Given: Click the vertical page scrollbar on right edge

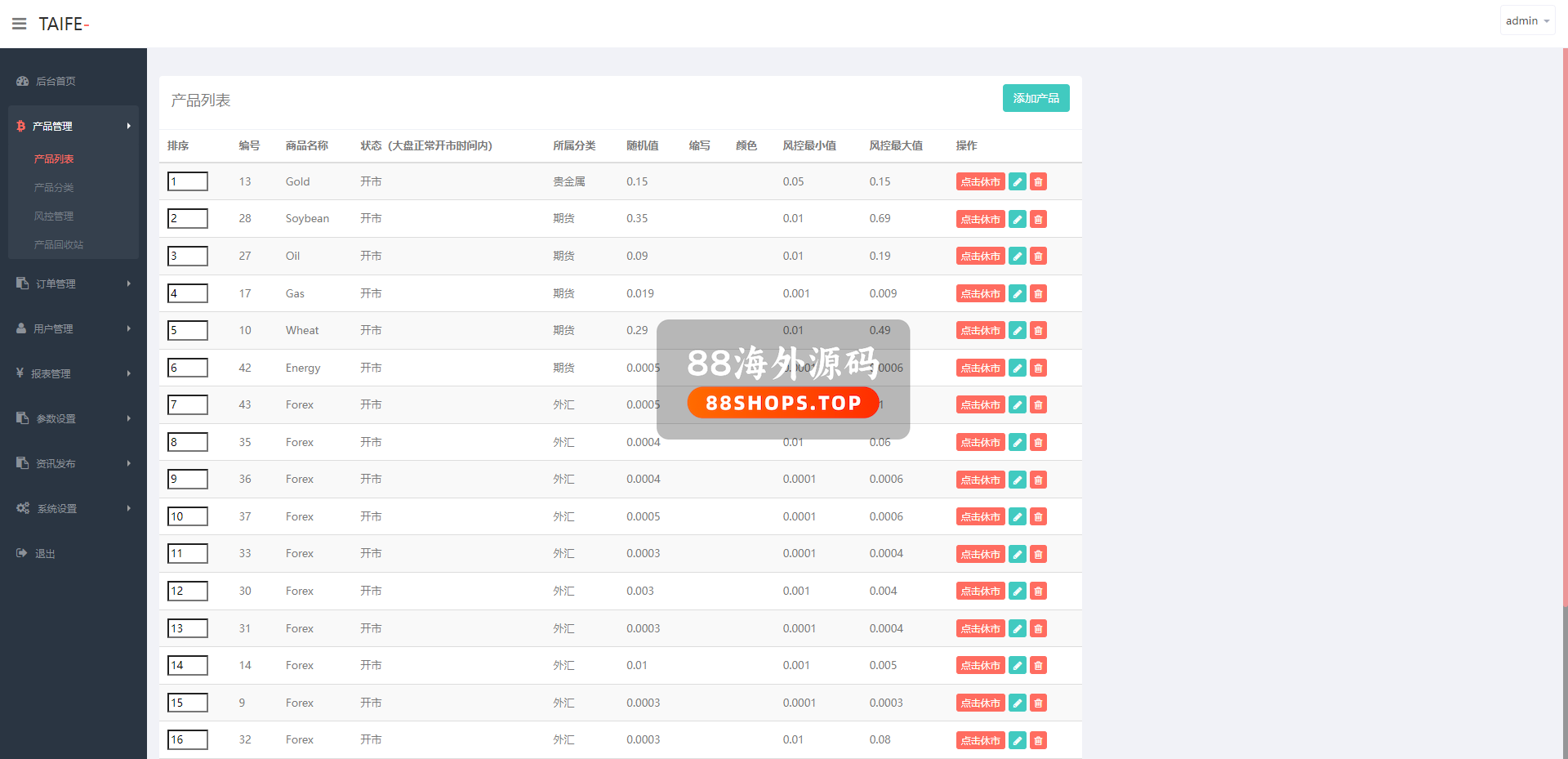Looking at the screenshot, I should coord(1565,327).
